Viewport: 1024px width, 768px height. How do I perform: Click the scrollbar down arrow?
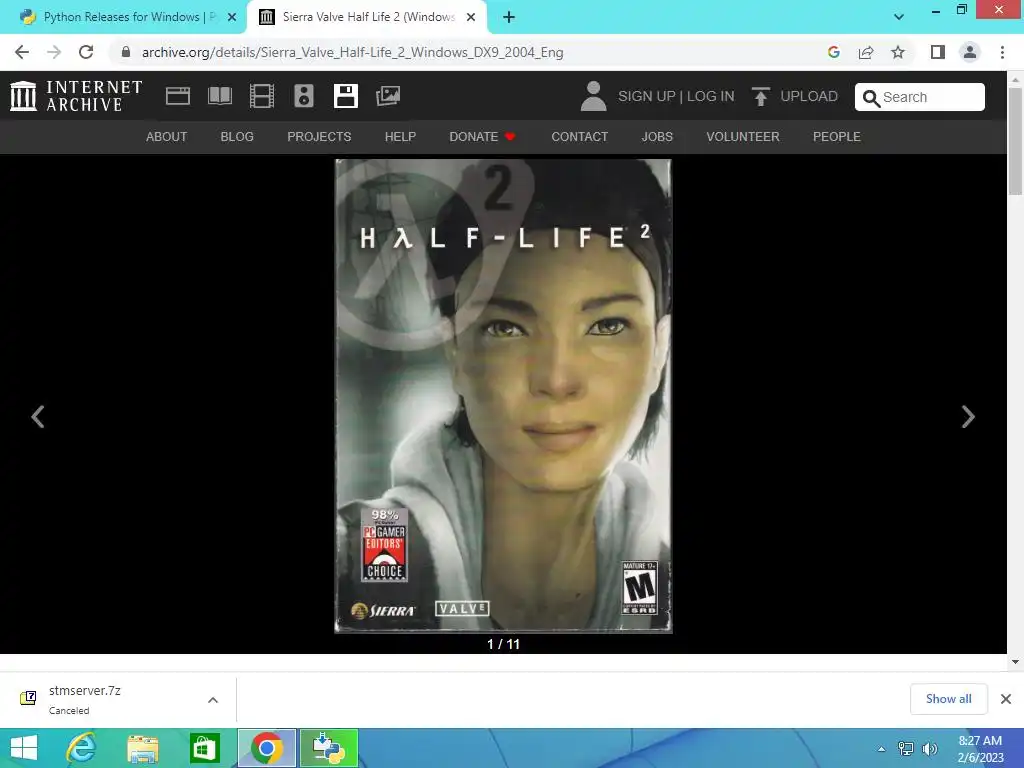click(1015, 662)
